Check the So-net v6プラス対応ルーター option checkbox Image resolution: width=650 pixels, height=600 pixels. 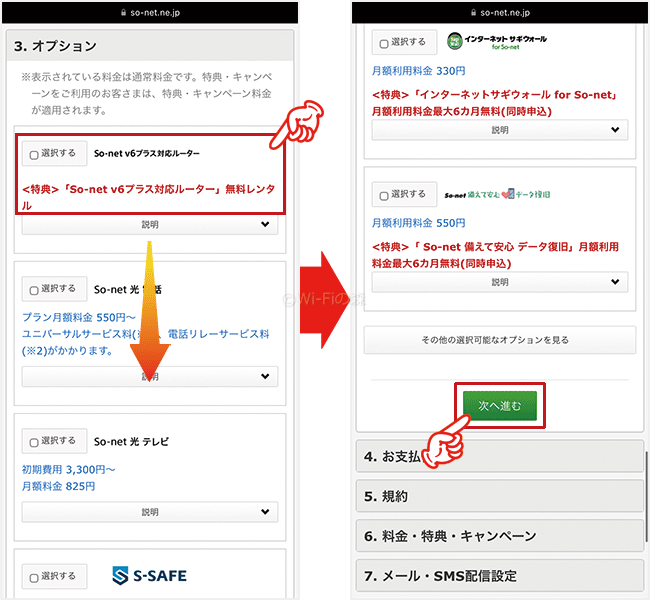(x=34, y=155)
